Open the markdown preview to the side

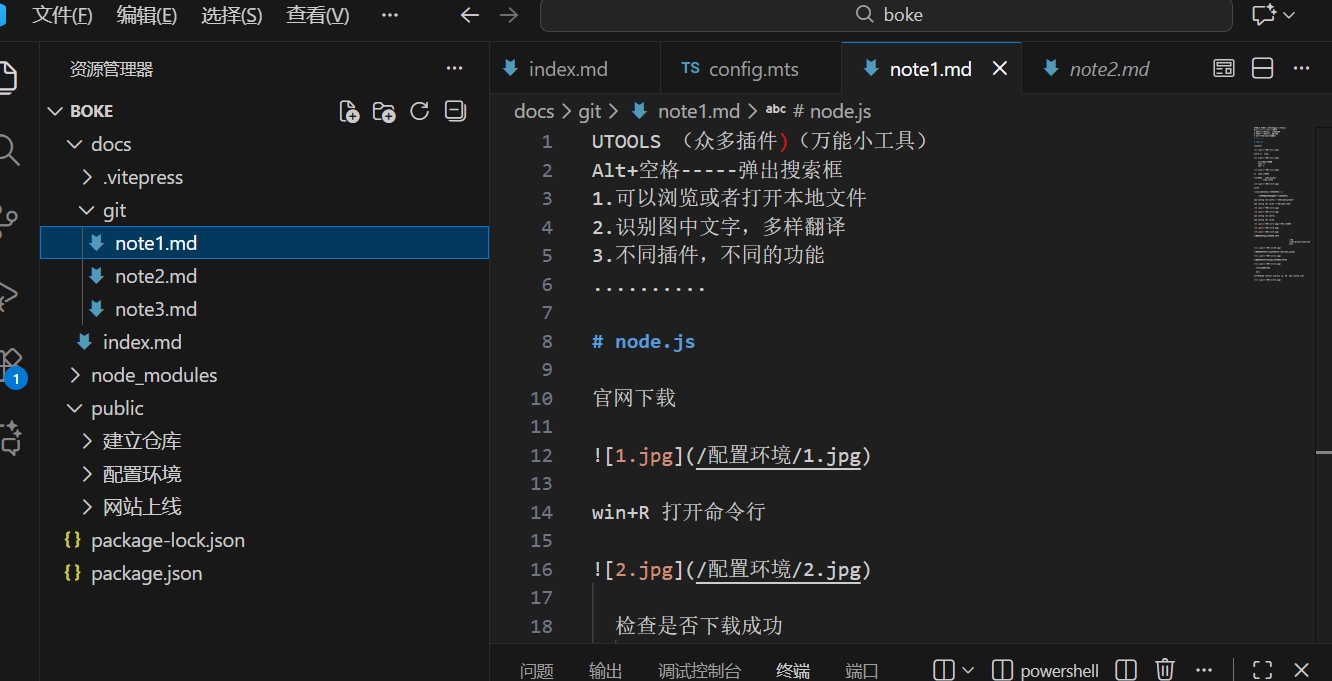(1224, 69)
